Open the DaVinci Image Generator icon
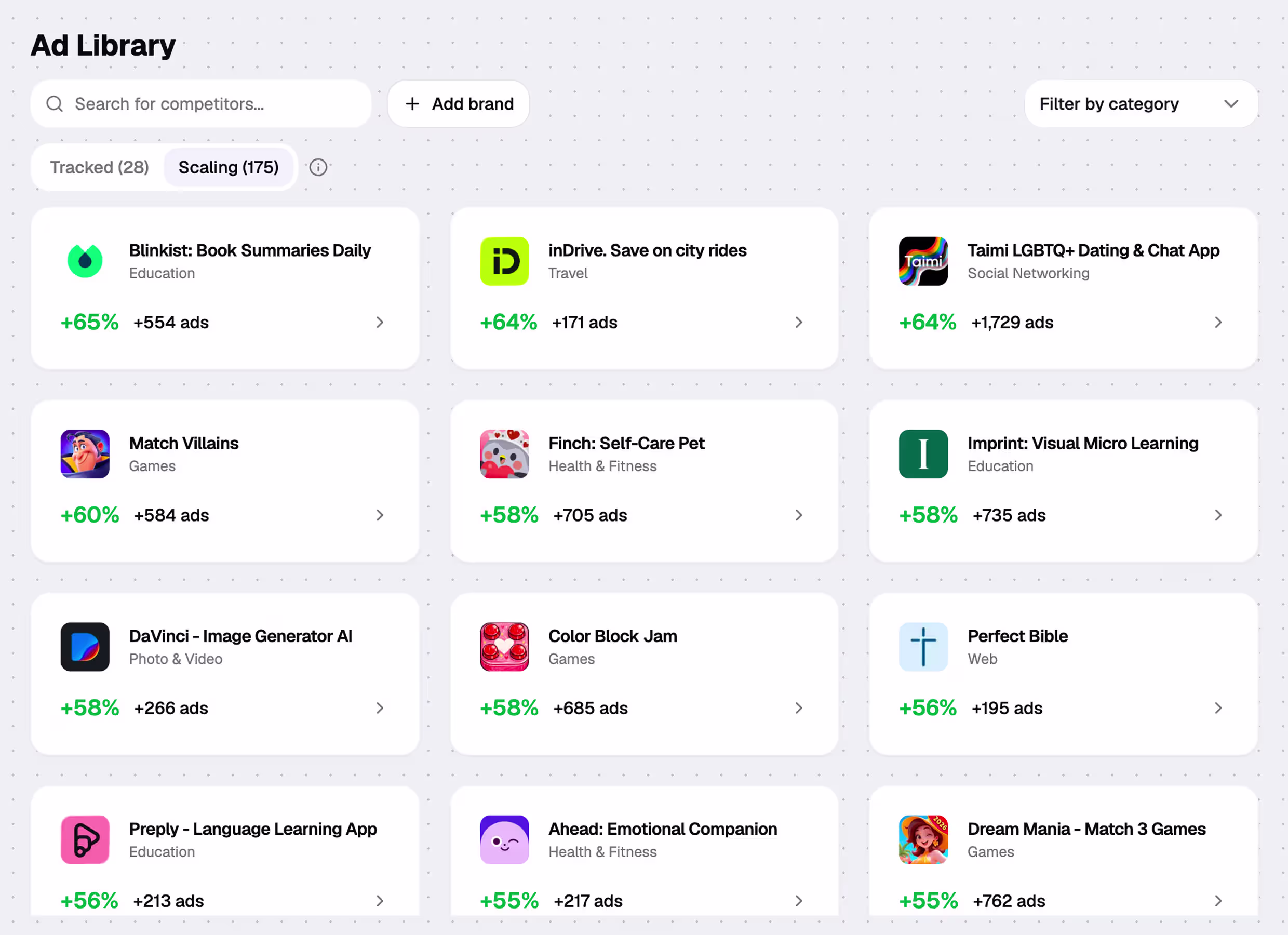 85,646
